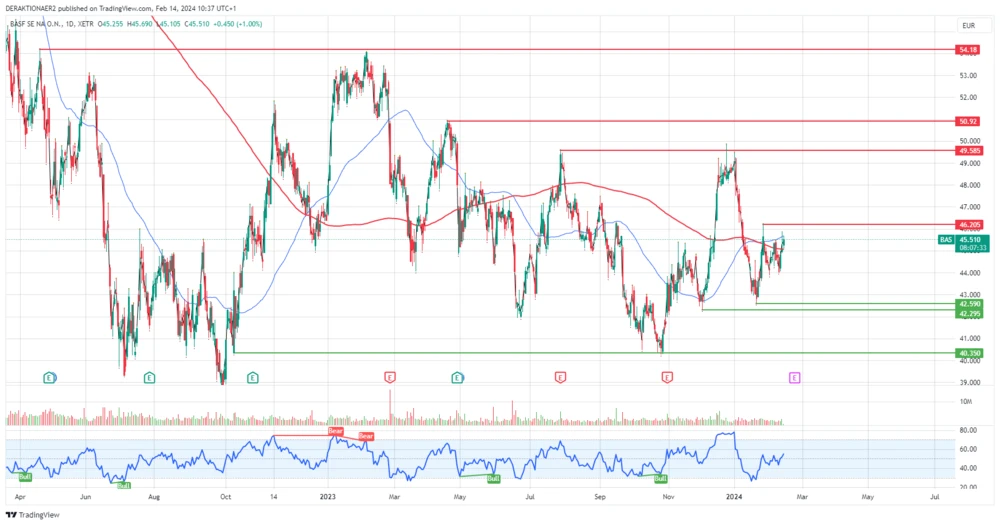The height and width of the screenshot is (525, 1000).
Task: Click the green earnings marker above Aug label
Action: 149,378
